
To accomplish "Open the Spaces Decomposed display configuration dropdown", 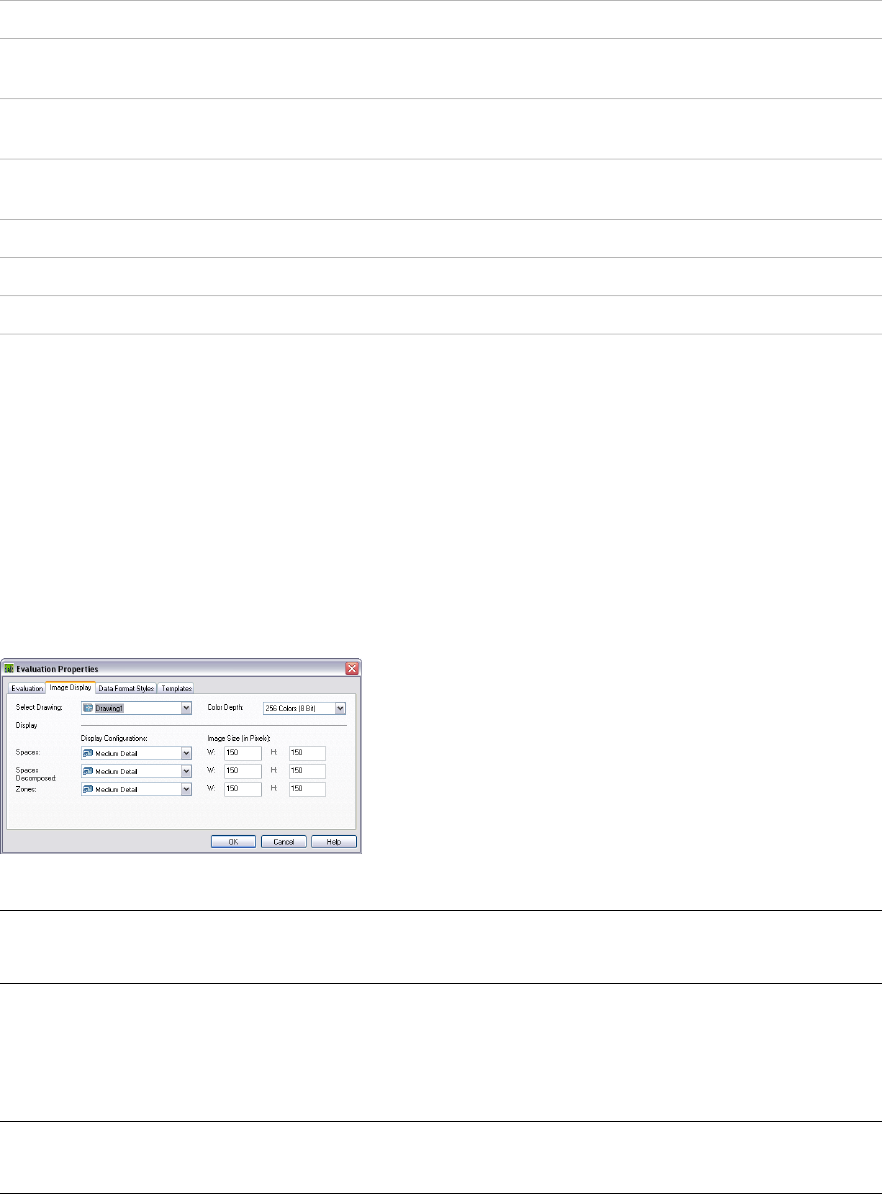I will (x=136, y=771).
